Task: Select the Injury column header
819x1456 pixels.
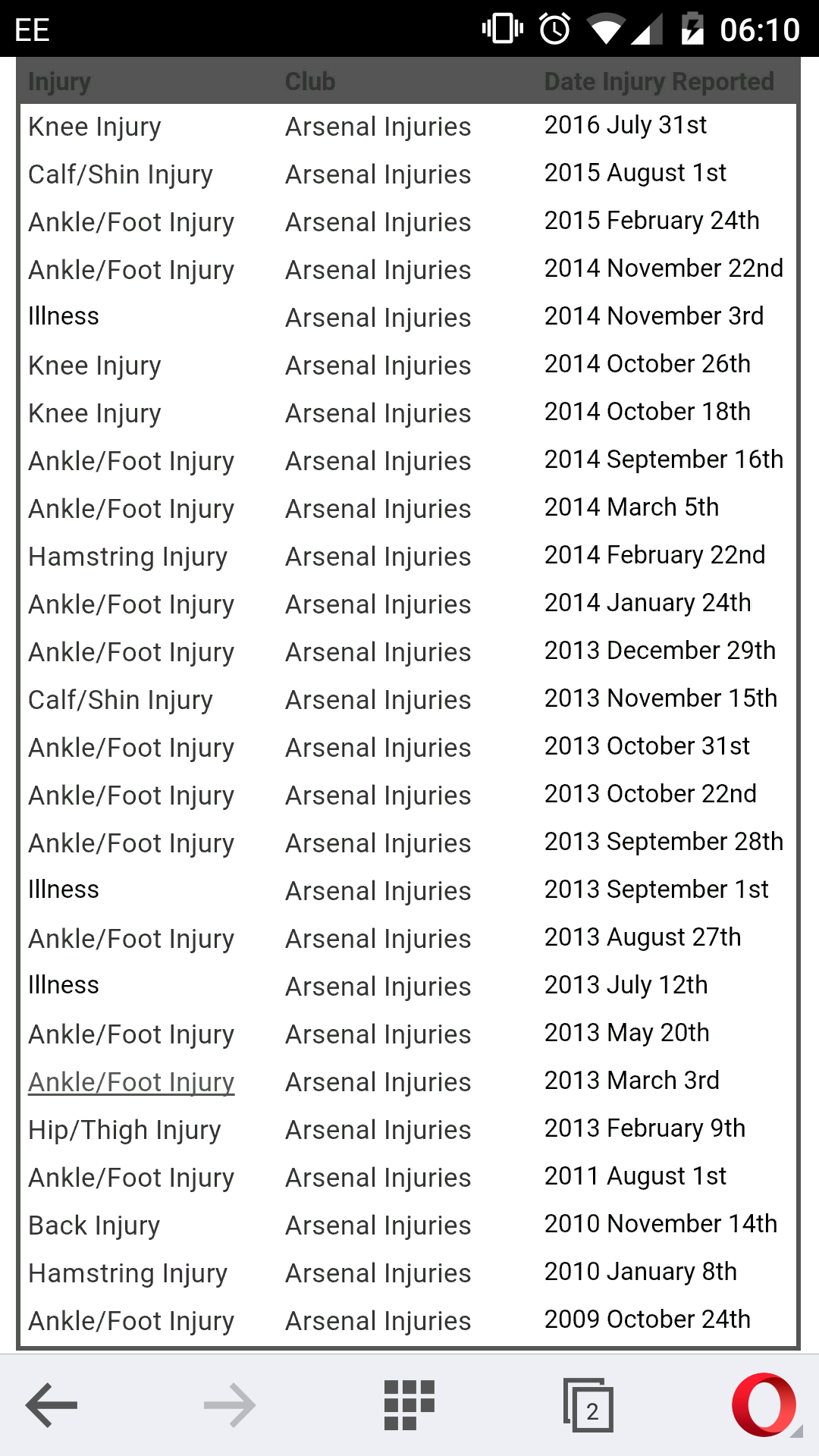Action: (x=59, y=81)
